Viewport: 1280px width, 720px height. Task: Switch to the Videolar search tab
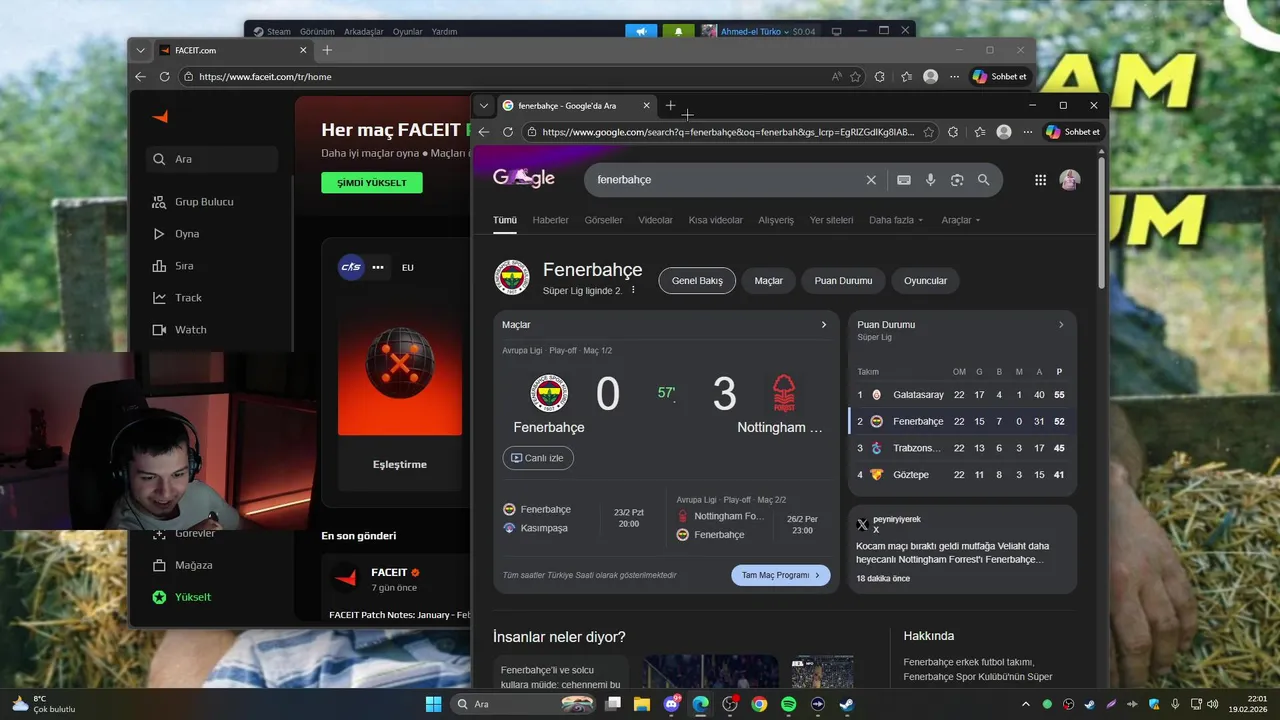[655, 220]
